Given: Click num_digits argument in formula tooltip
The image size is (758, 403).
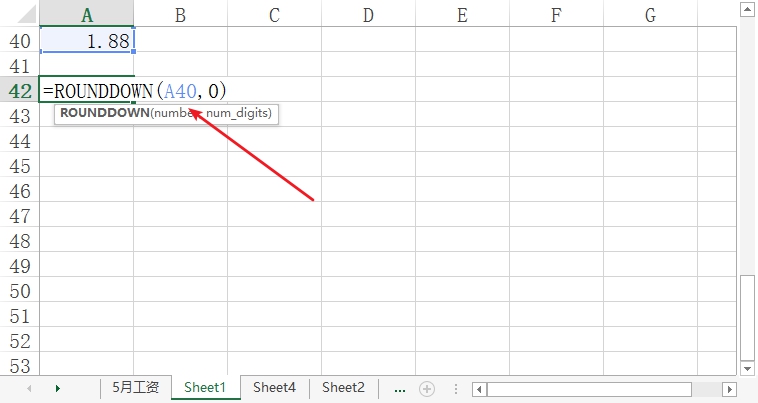Looking at the screenshot, I should pos(239,113).
